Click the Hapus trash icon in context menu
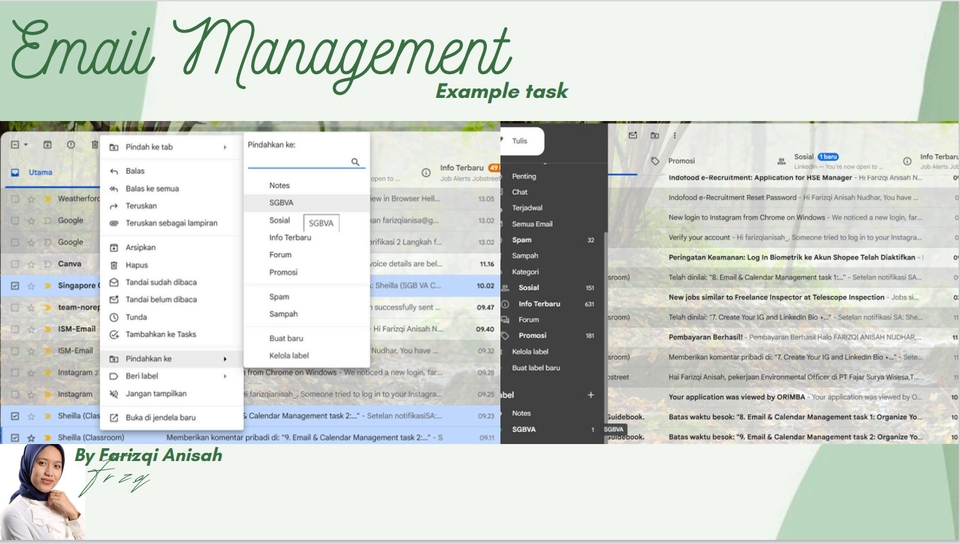The height and width of the screenshot is (544, 960). click(114, 265)
